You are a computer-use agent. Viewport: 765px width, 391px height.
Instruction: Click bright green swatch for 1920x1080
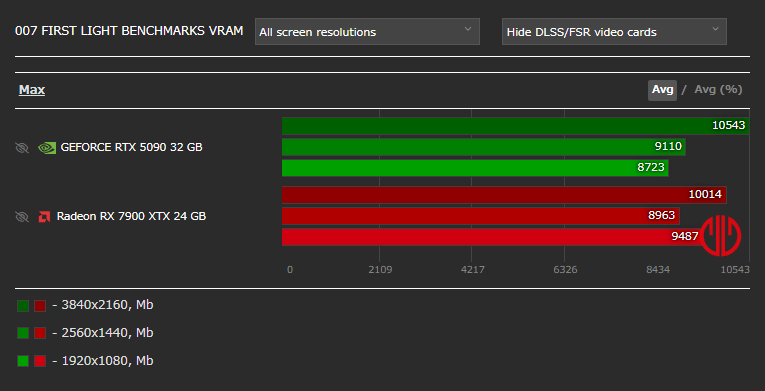[23, 361]
